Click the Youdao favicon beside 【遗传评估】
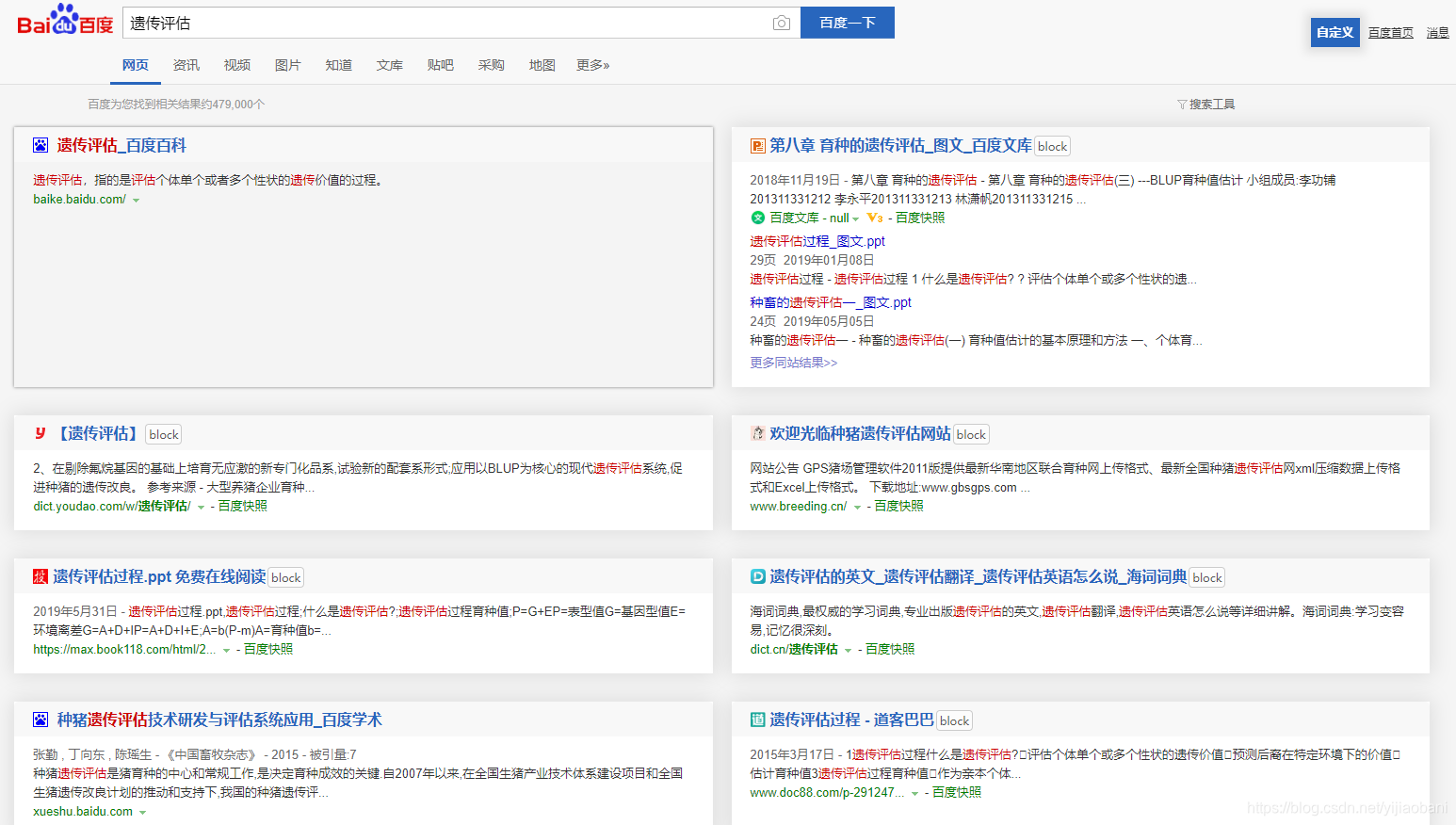 point(40,433)
